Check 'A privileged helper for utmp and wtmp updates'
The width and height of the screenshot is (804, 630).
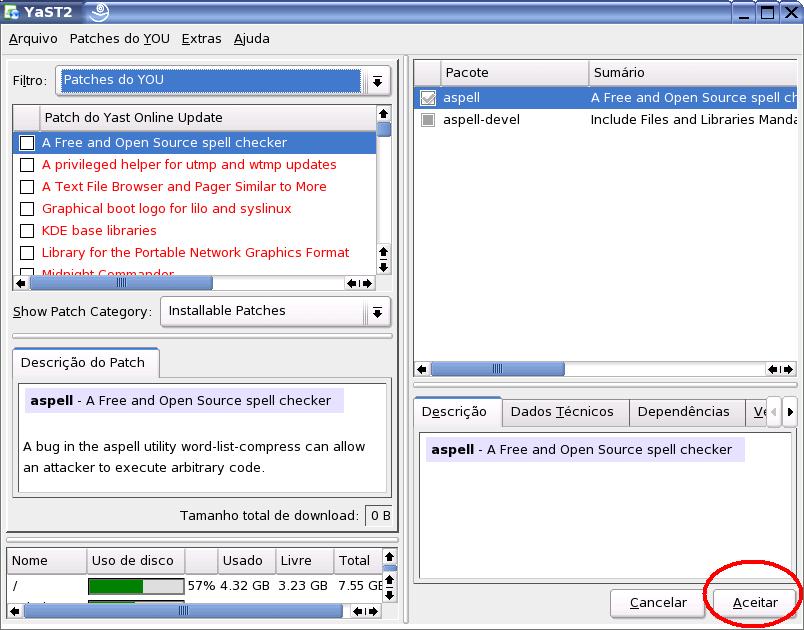coord(27,165)
